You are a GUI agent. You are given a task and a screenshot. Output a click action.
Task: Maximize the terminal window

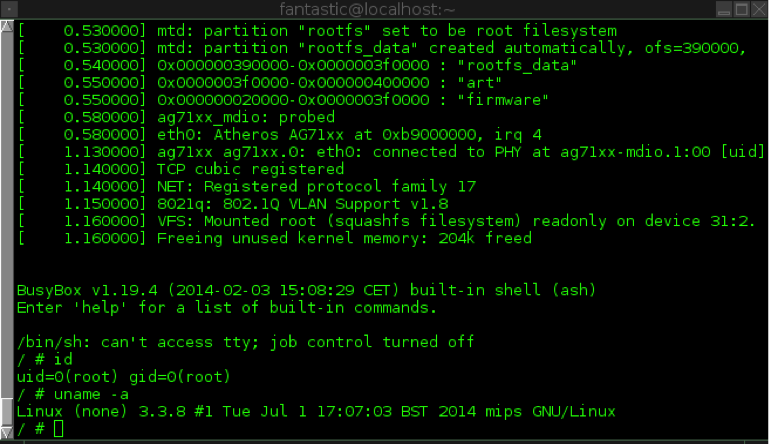point(742,9)
